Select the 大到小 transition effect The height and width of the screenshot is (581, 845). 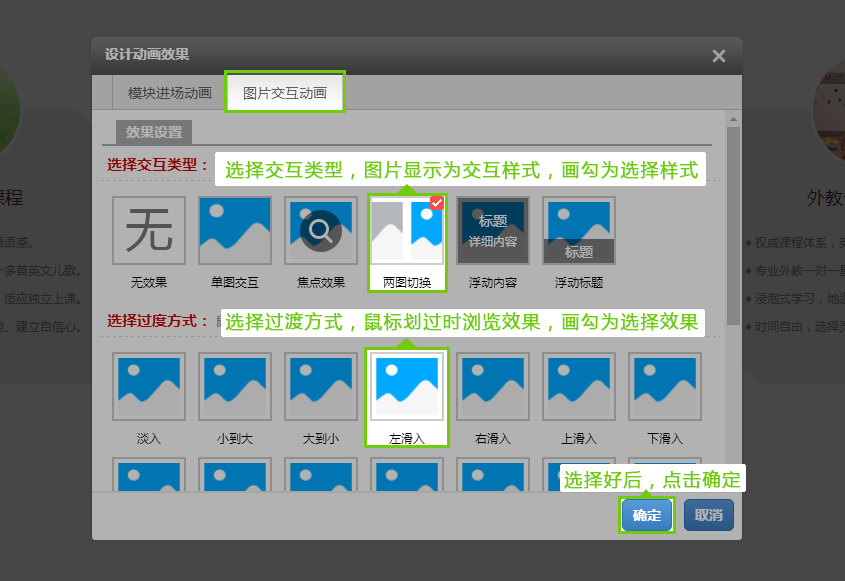pos(321,386)
